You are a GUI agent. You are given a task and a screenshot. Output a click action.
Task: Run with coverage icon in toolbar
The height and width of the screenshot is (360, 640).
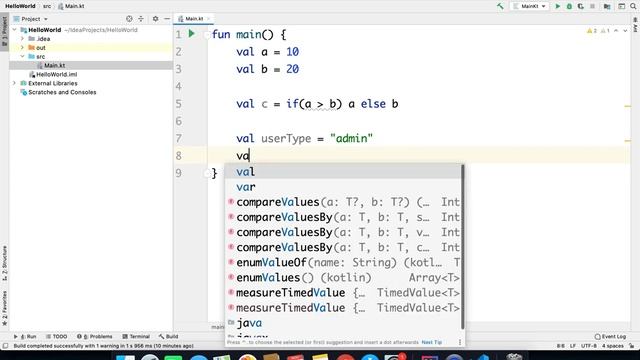tap(580, 6)
